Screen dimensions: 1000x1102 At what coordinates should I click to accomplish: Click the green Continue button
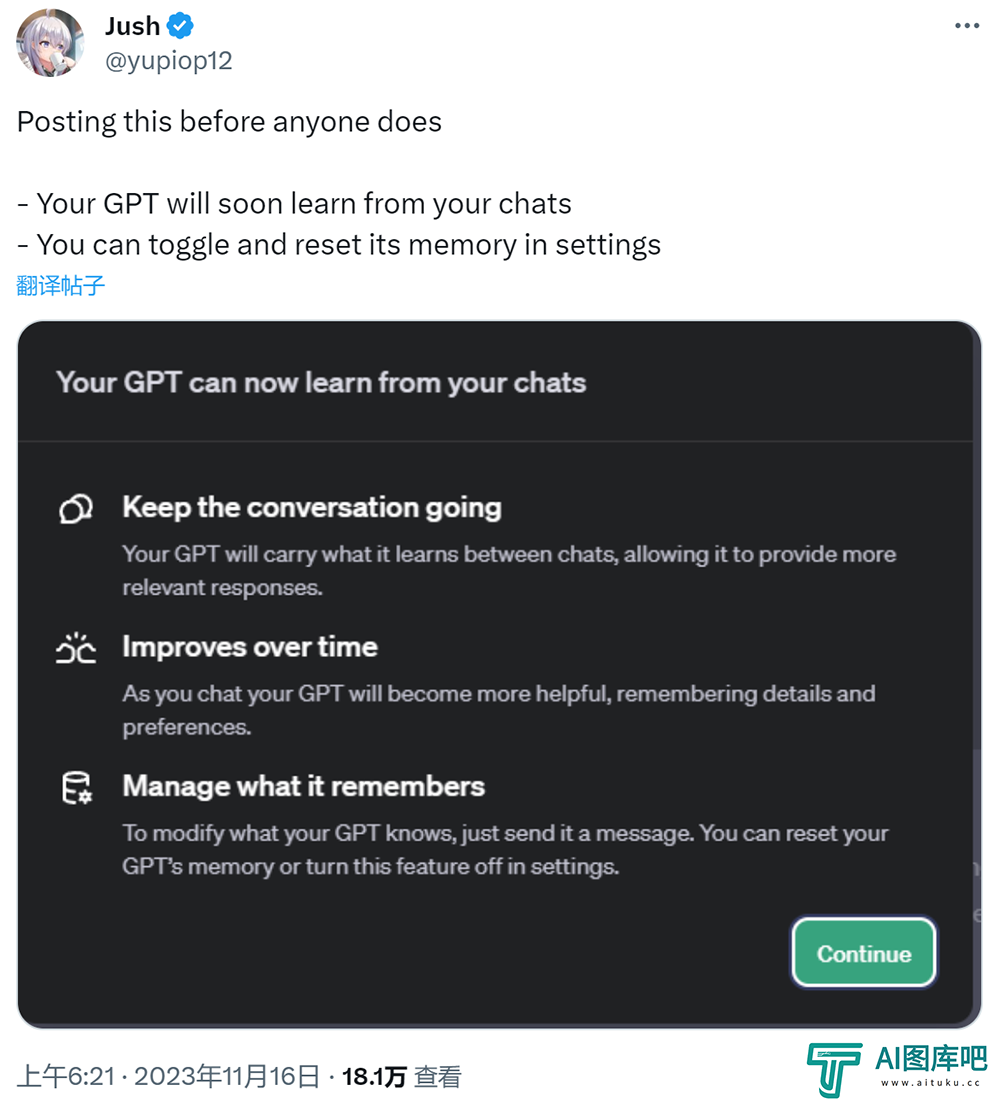coord(864,952)
